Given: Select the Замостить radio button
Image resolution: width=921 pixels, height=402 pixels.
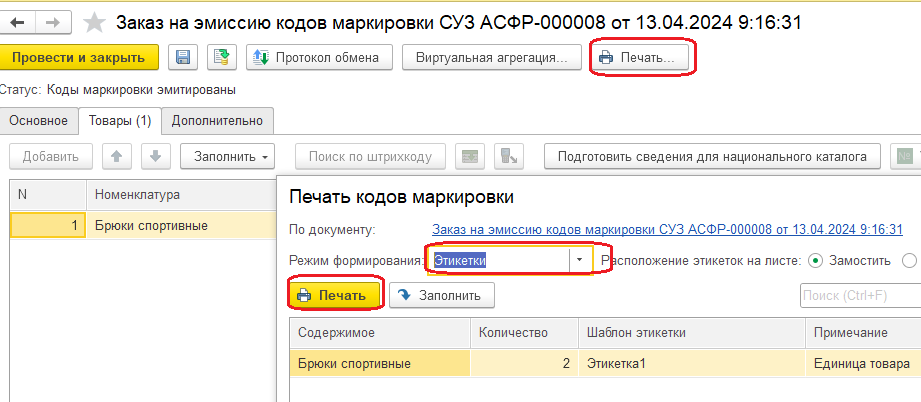Looking at the screenshot, I should click(x=815, y=260).
